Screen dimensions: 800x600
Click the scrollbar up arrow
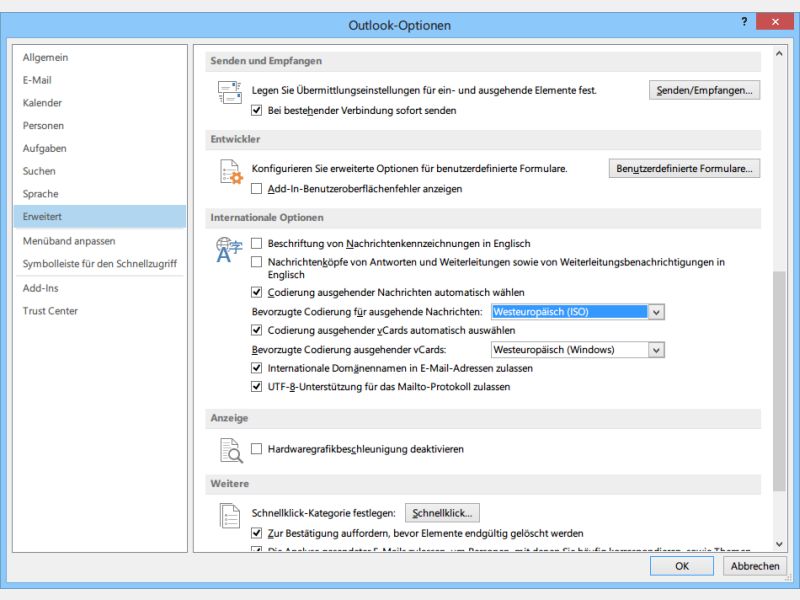[779, 54]
